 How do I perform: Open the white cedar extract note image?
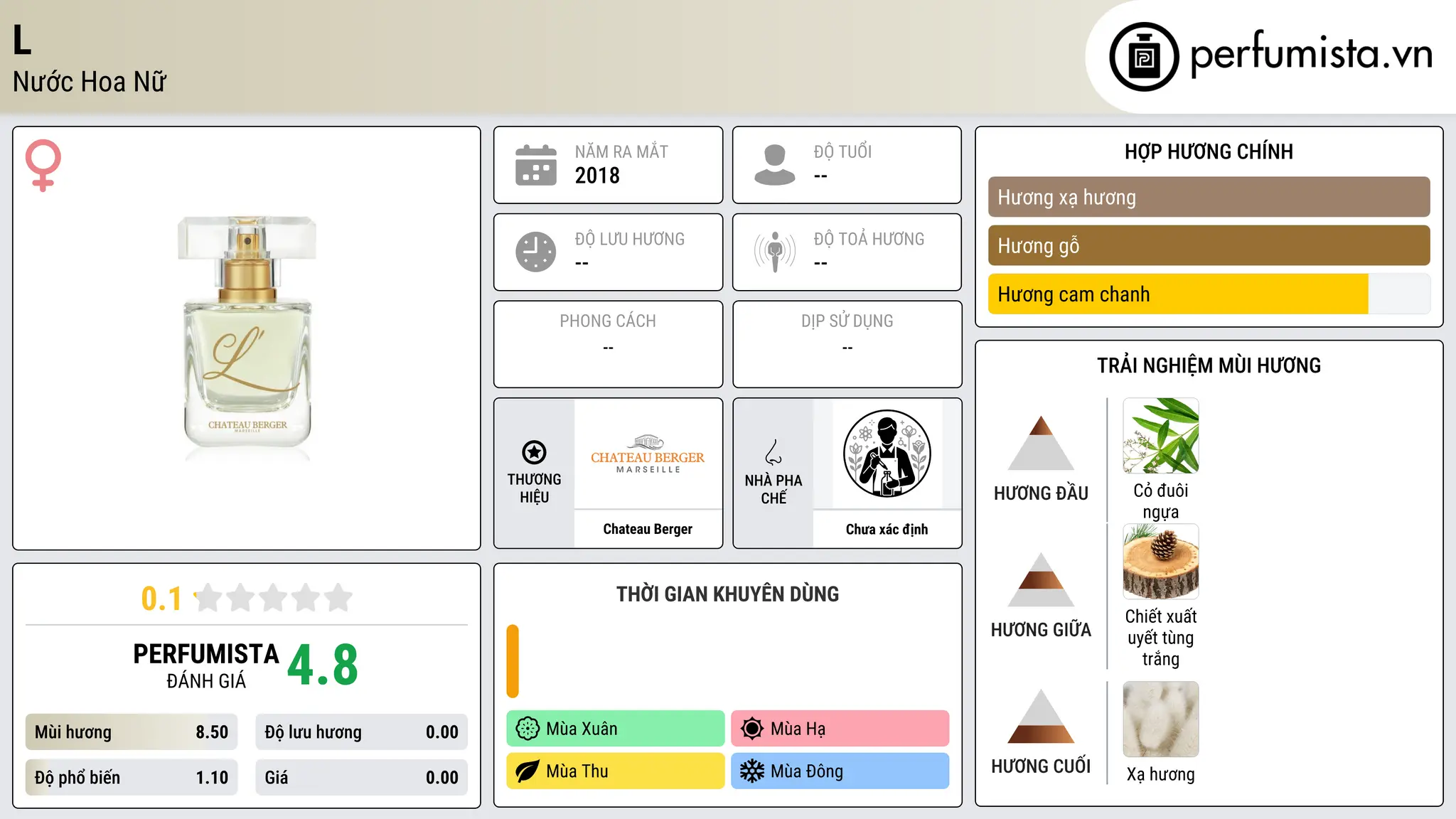coord(1161,562)
